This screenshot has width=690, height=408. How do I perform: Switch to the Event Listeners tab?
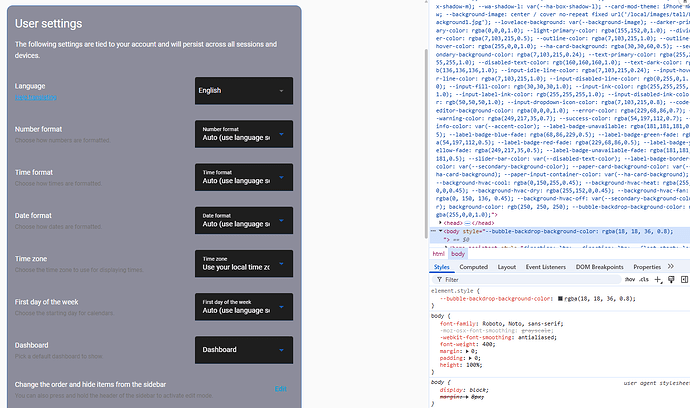[546, 267]
